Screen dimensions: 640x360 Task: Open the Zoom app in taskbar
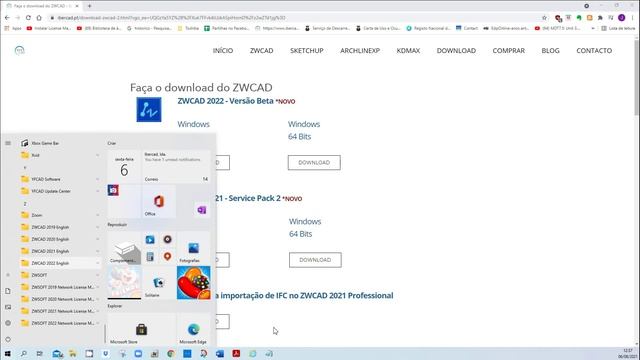pos(138,353)
